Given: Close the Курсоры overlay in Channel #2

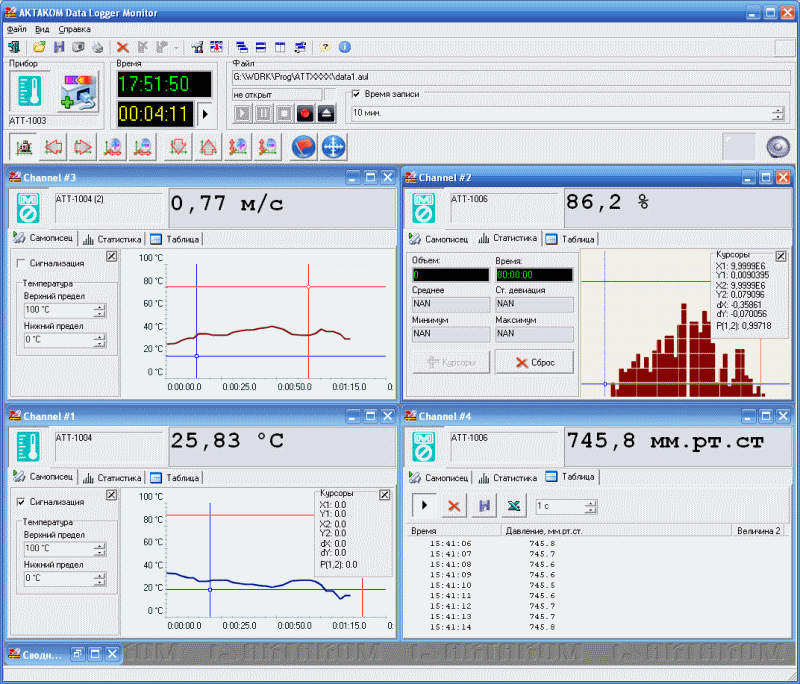Looking at the screenshot, I should 781,256.
